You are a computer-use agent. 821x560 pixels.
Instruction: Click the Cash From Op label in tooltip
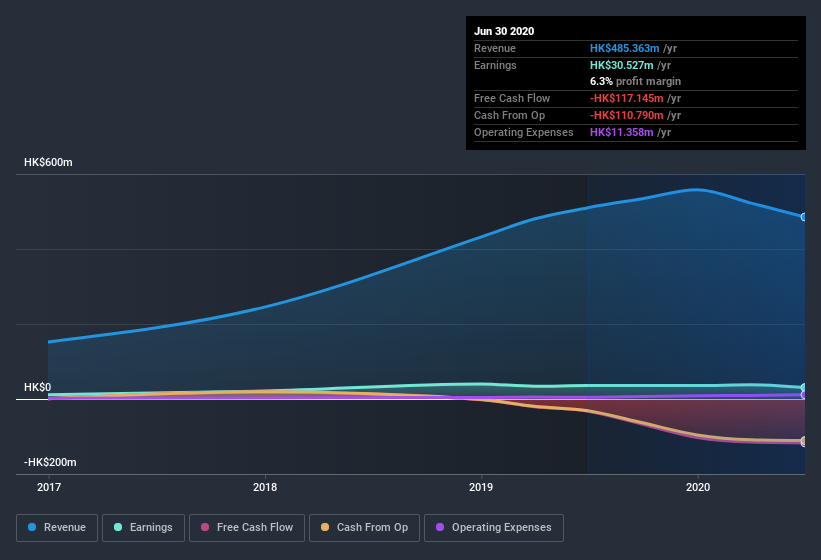coord(509,115)
